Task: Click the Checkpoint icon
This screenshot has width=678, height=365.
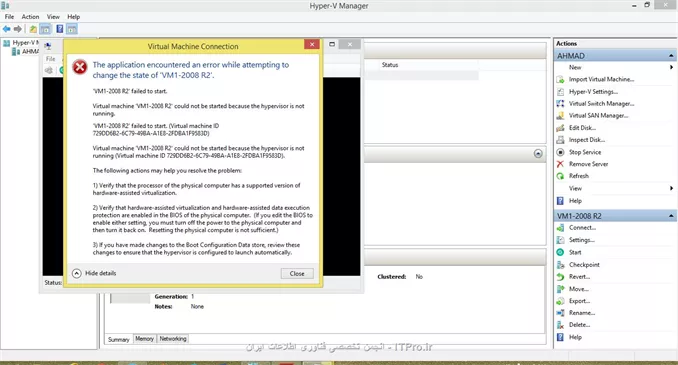Action: pos(560,265)
